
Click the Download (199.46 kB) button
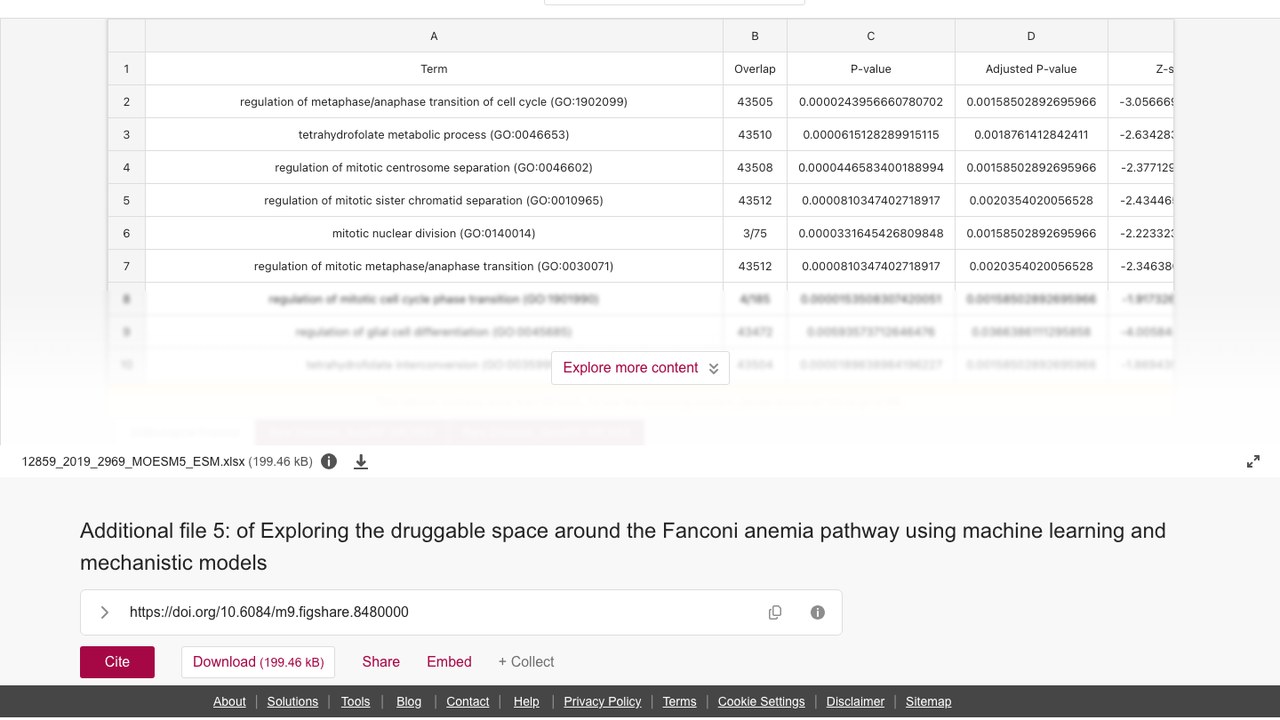point(258,662)
